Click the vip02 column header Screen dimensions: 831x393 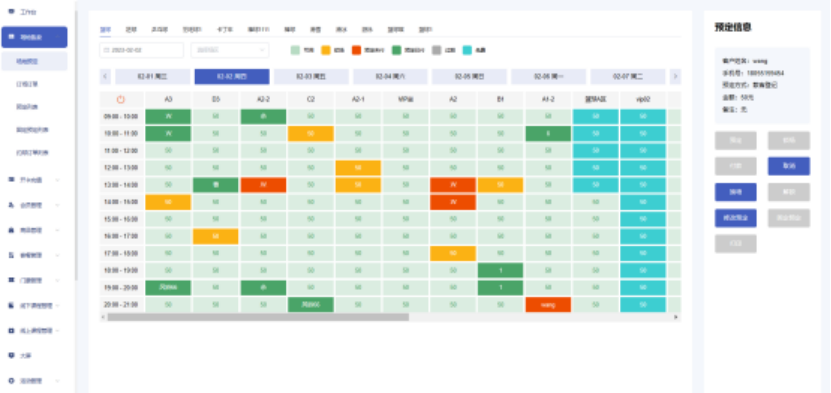[643, 99]
